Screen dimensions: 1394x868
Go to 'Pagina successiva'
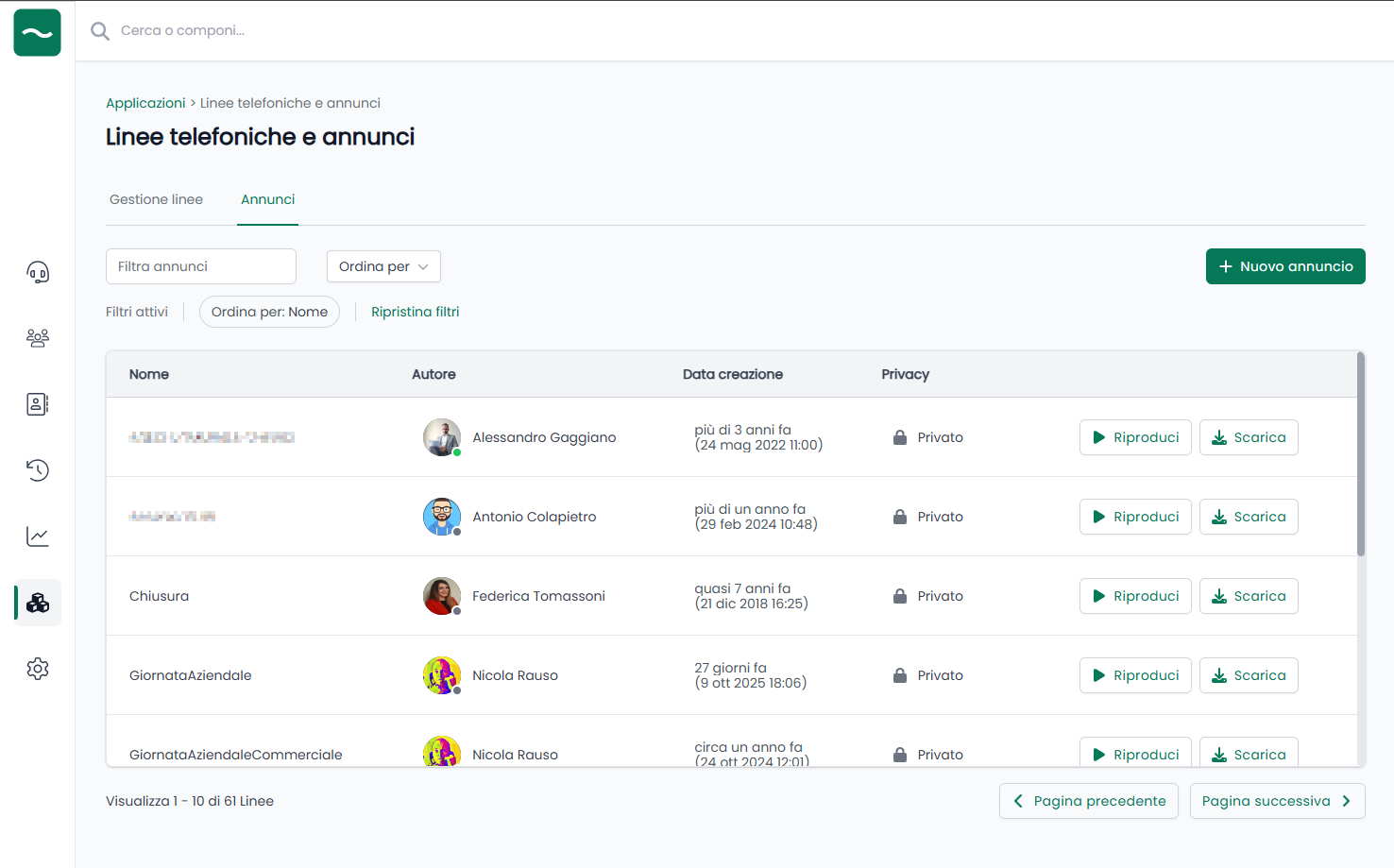pyautogui.click(x=1276, y=801)
